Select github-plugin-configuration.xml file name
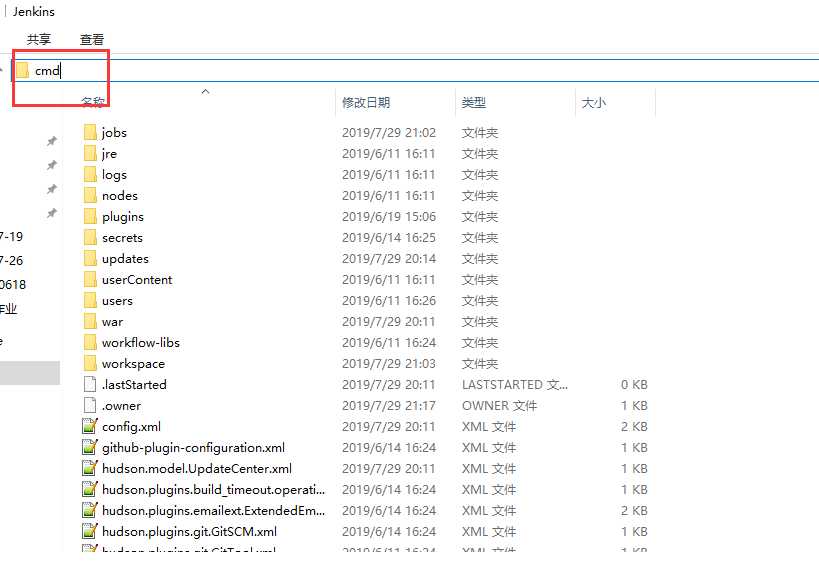The height and width of the screenshot is (576, 819). [193, 448]
